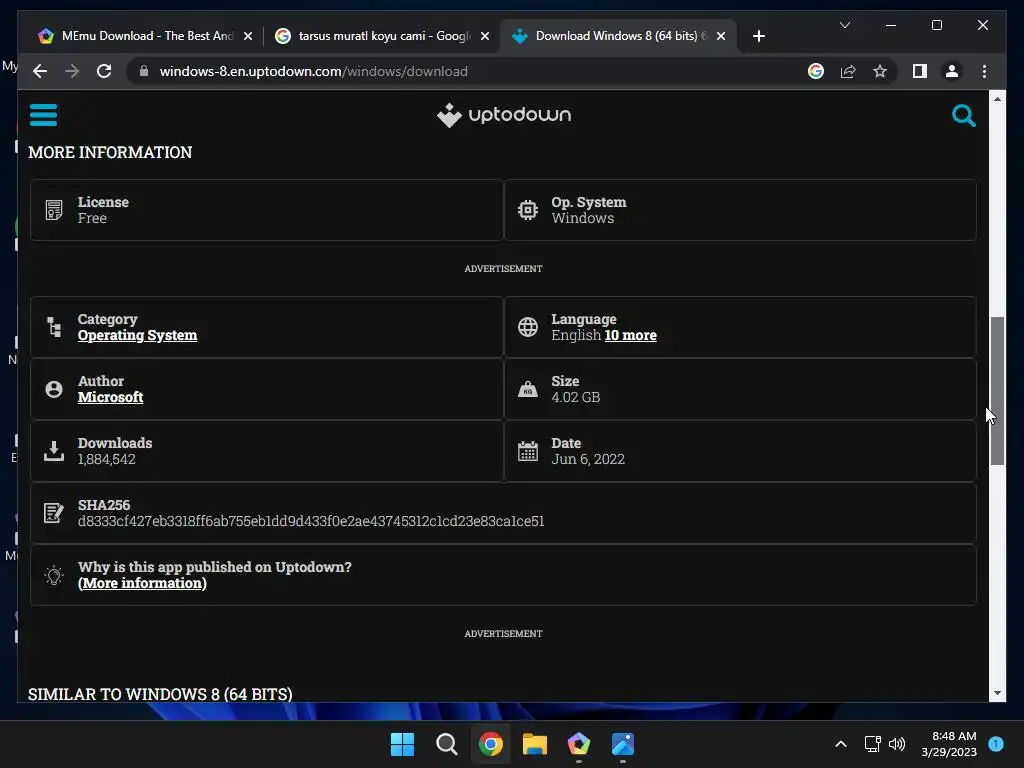Click the size value 4.02 GB
Screen dimensions: 1024x768
tap(575, 397)
